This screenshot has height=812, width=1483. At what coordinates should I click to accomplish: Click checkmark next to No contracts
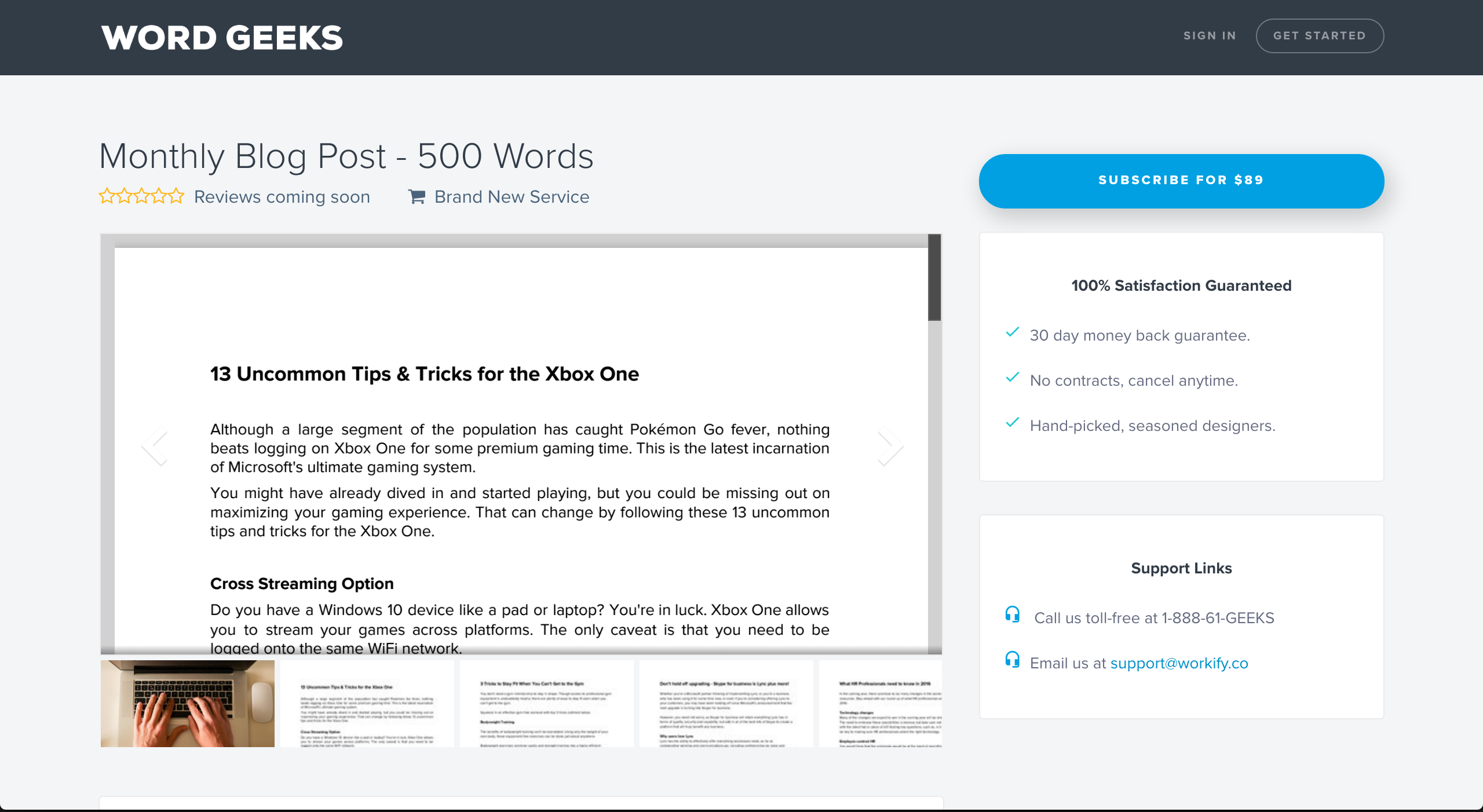coord(1013,378)
